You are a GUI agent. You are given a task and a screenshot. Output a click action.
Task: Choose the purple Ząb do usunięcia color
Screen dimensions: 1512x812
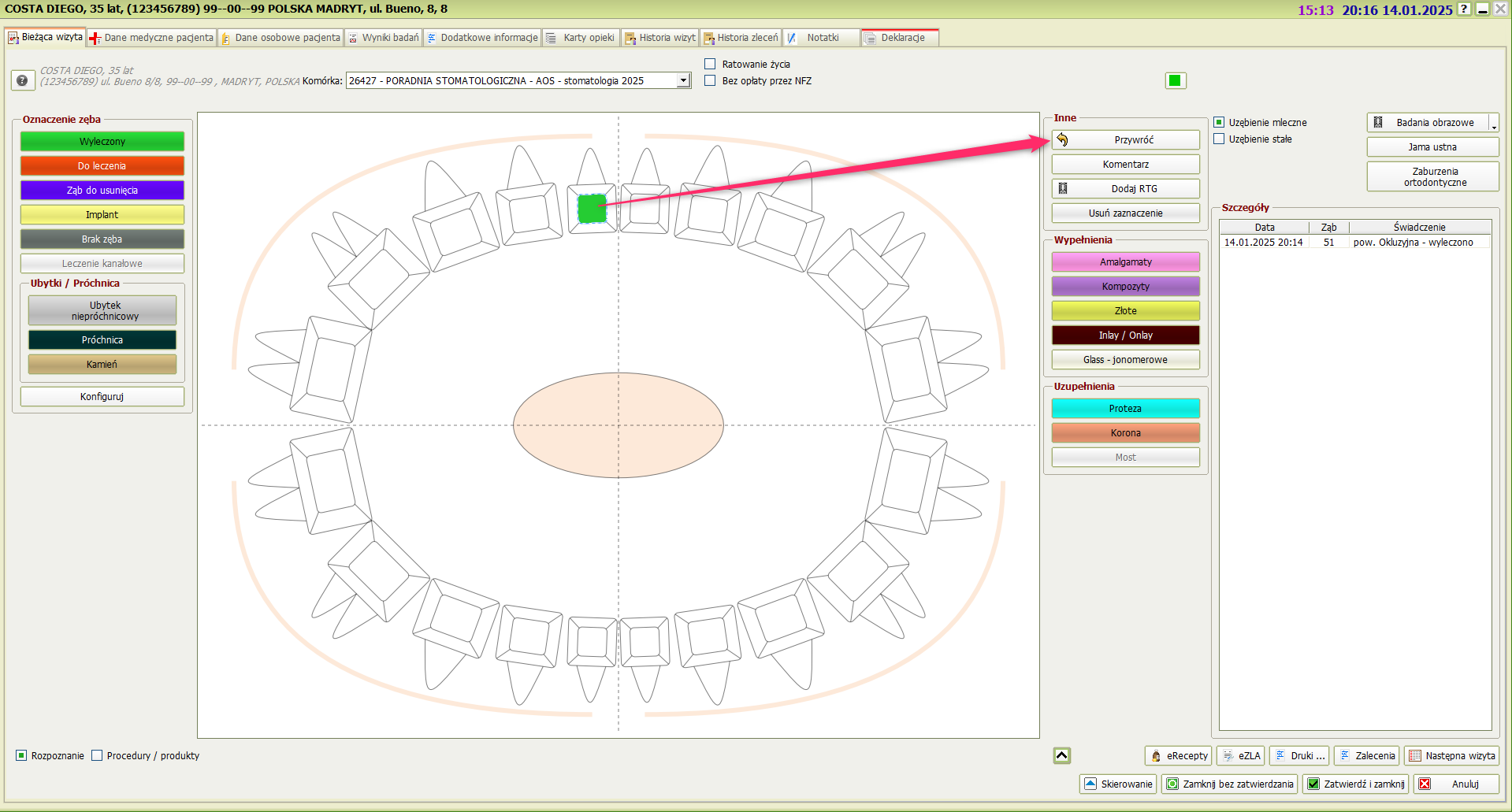pyautogui.click(x=102, y=190)
